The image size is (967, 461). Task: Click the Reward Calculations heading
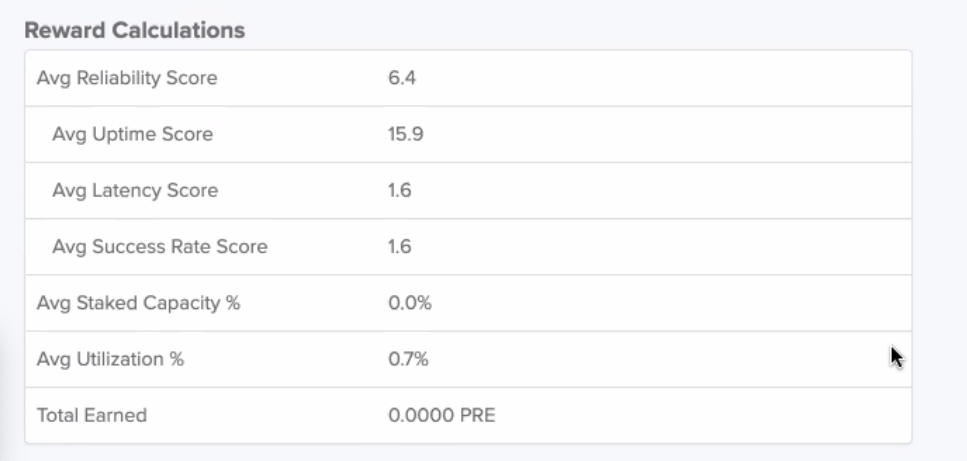tap(134, 30)
